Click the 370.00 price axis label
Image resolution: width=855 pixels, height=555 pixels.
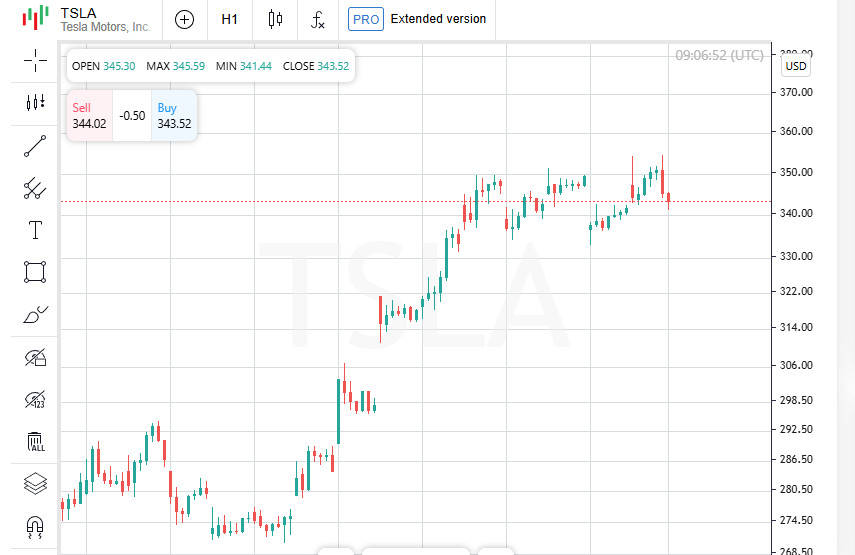[796, 92]
